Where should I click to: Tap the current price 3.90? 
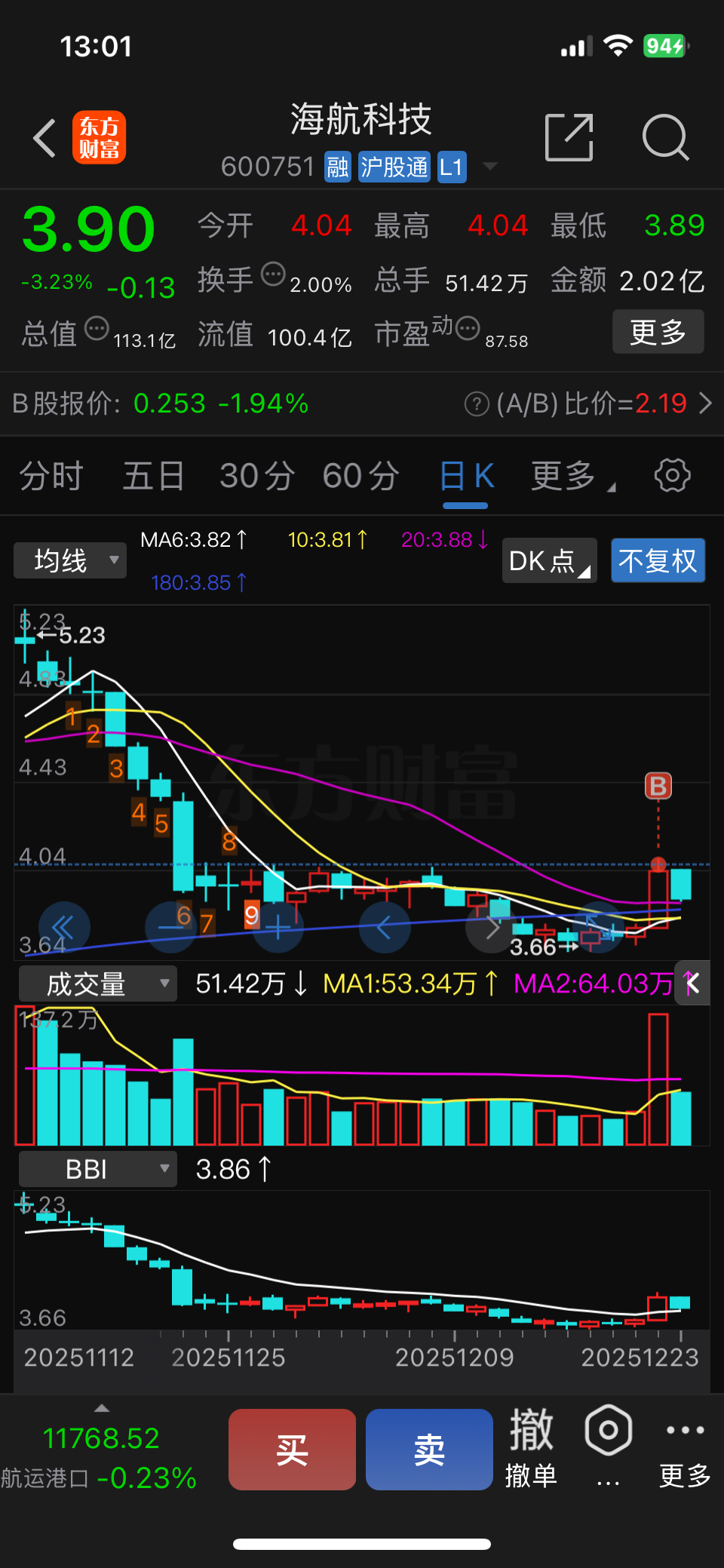(88, 229)
